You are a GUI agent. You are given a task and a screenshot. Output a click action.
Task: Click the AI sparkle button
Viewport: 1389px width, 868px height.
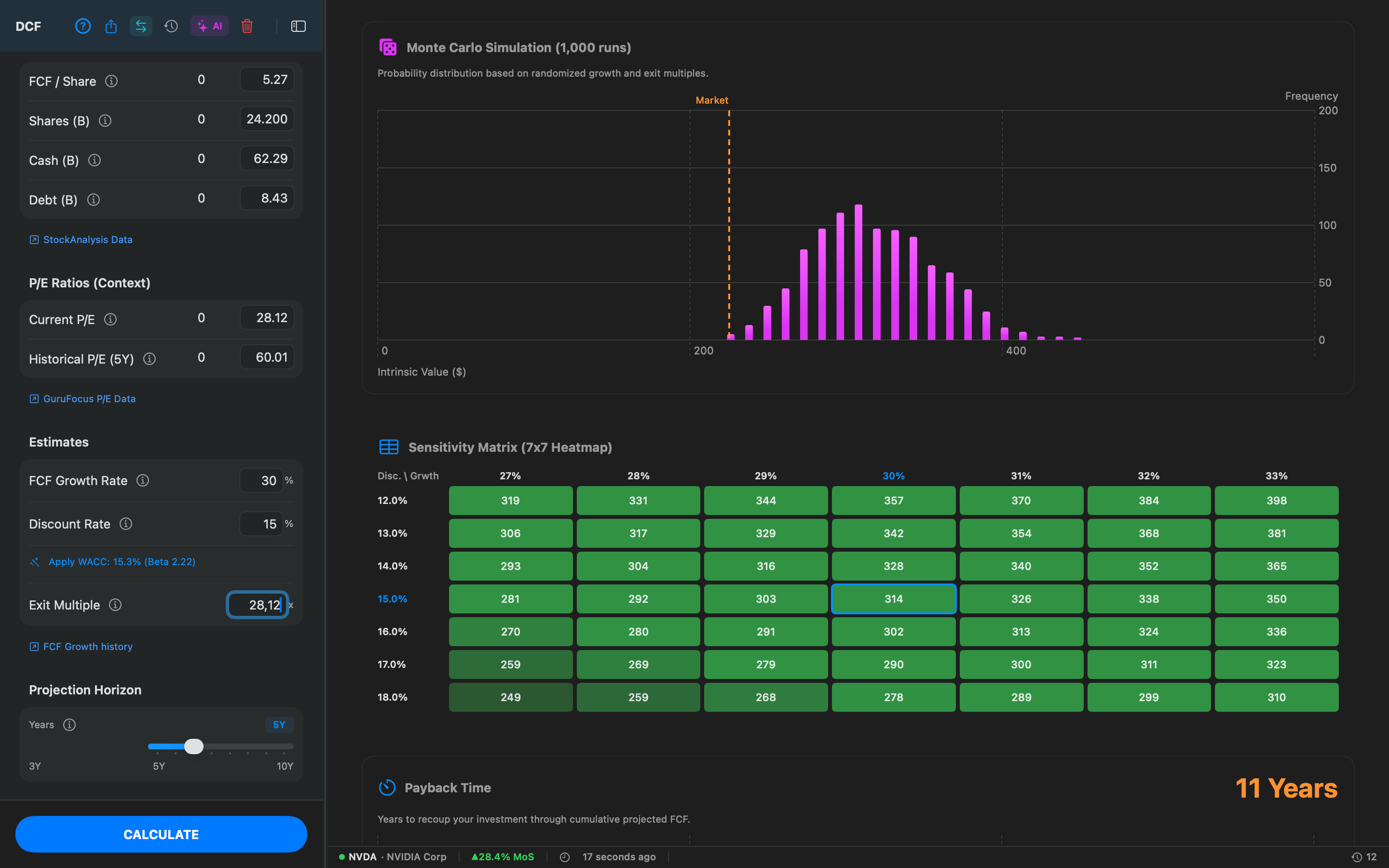tap(209, 26)
